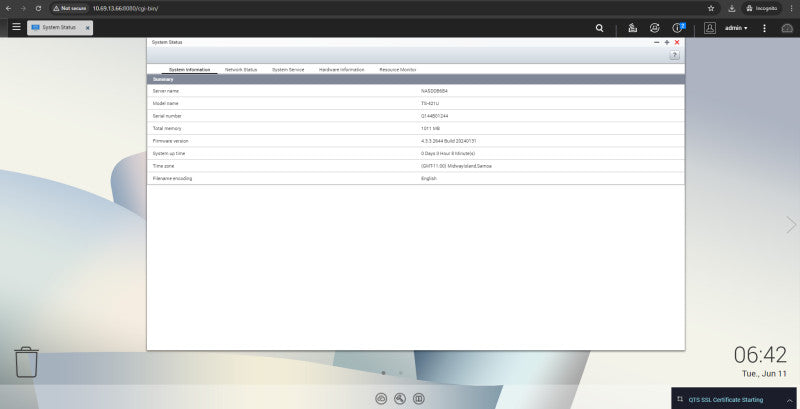This screenshot has height=409, width=800.
Task: Click the desktop clock 06:42
Action: (760, 355)
